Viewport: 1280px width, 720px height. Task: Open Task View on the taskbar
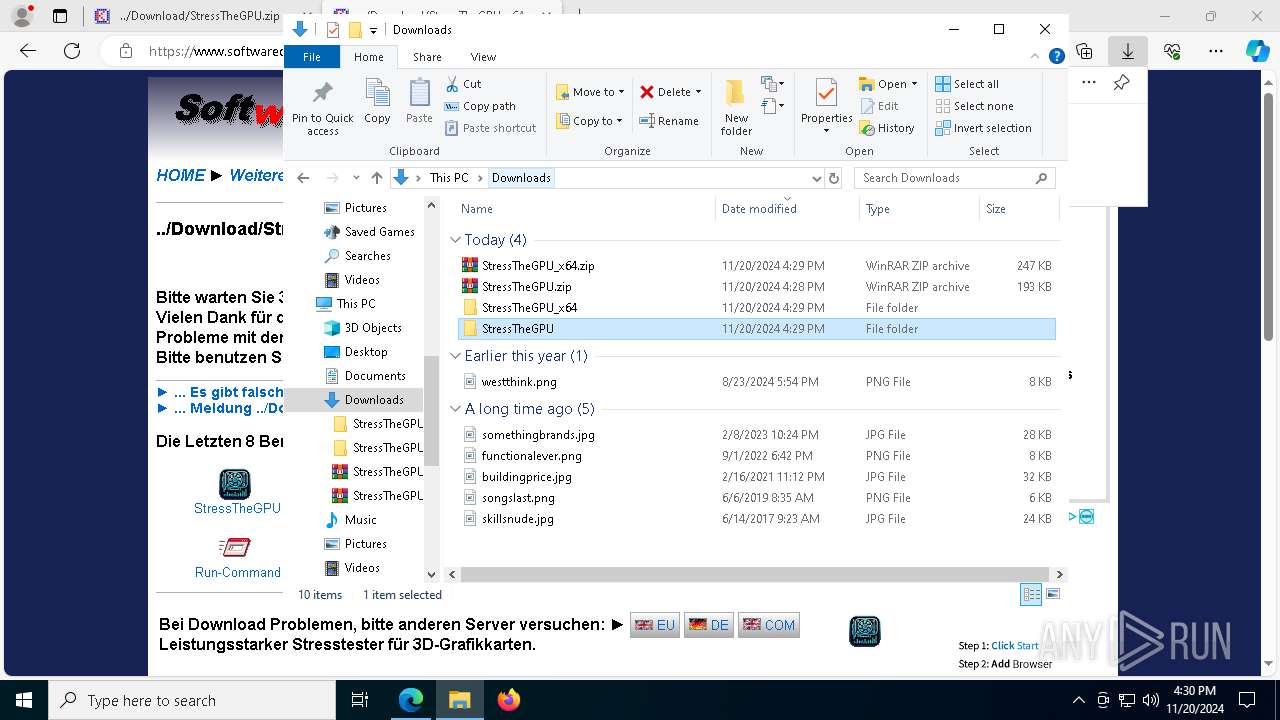click(x=360, y=700)
